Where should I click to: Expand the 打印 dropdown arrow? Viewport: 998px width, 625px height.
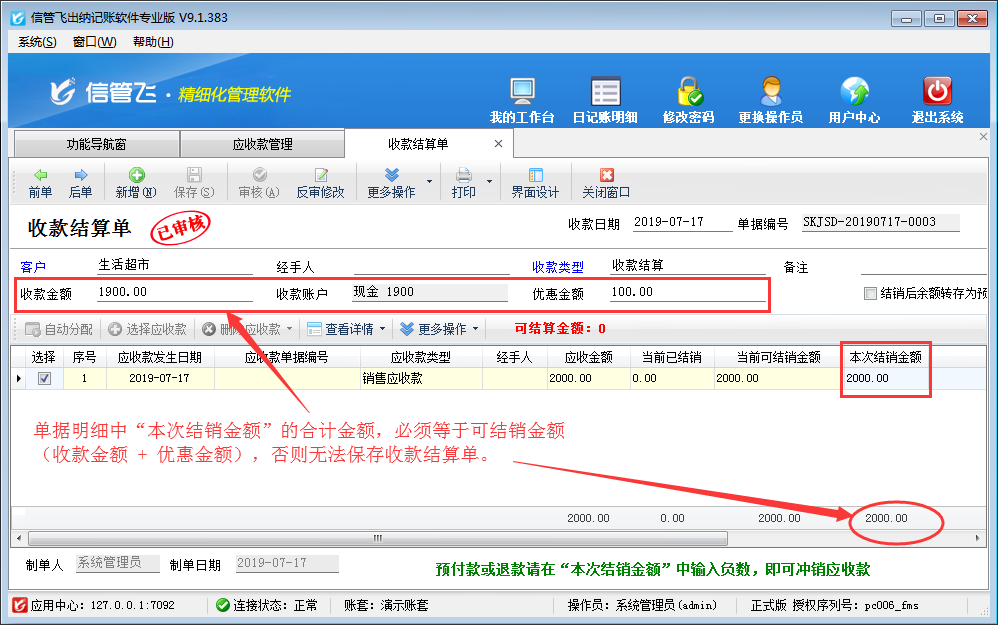coord(490,182)
